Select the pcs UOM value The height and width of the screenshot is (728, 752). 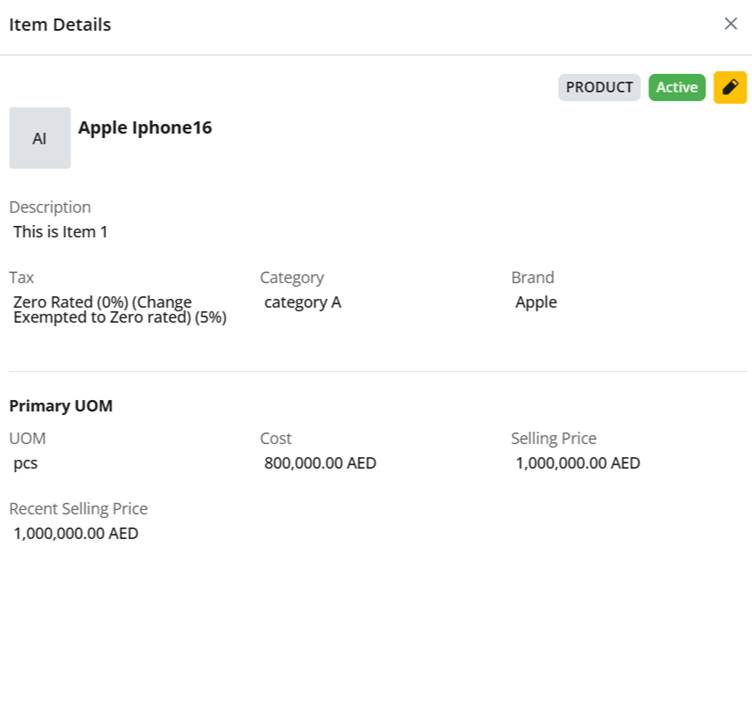coord(26,463)
